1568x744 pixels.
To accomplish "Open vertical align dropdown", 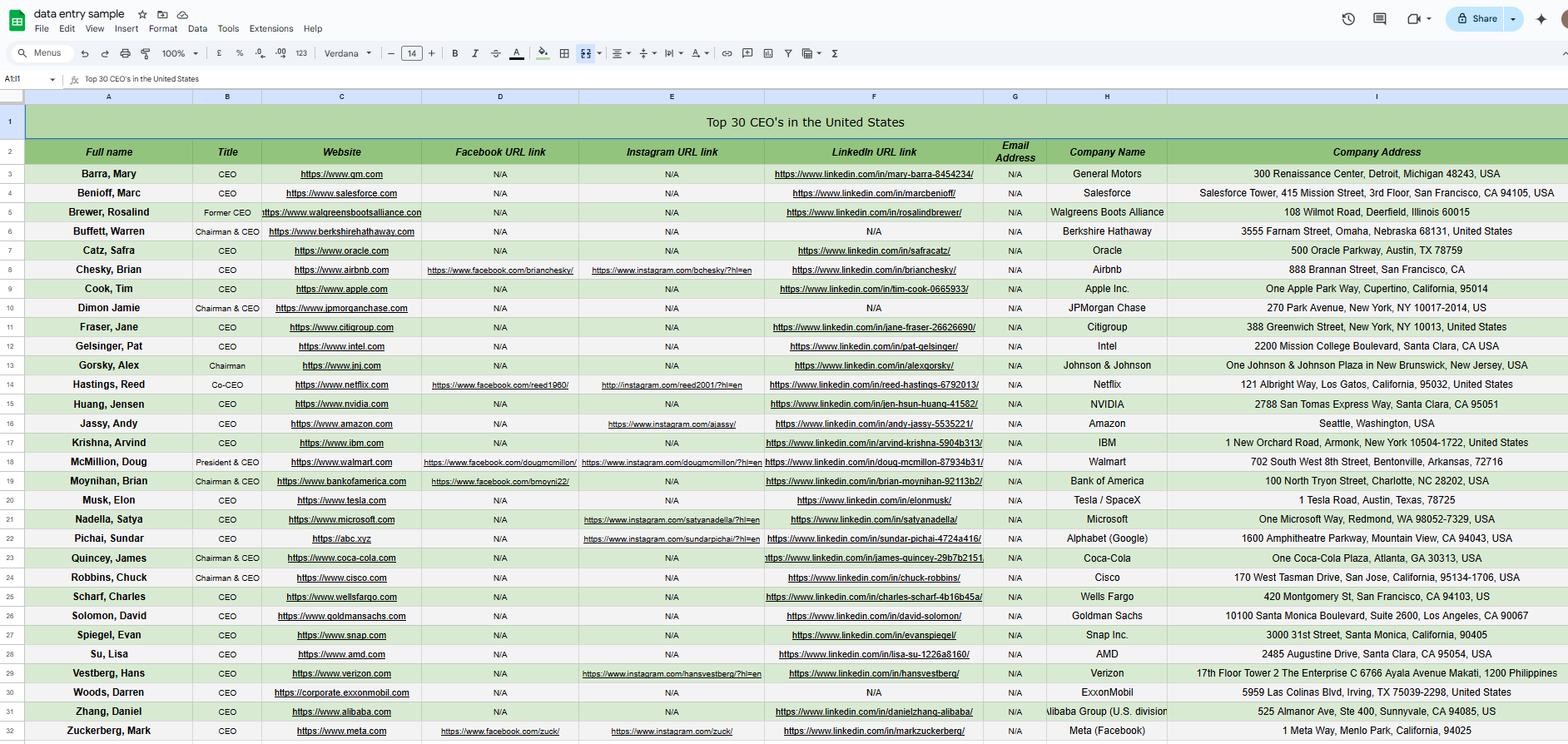I will click(648, 53).
